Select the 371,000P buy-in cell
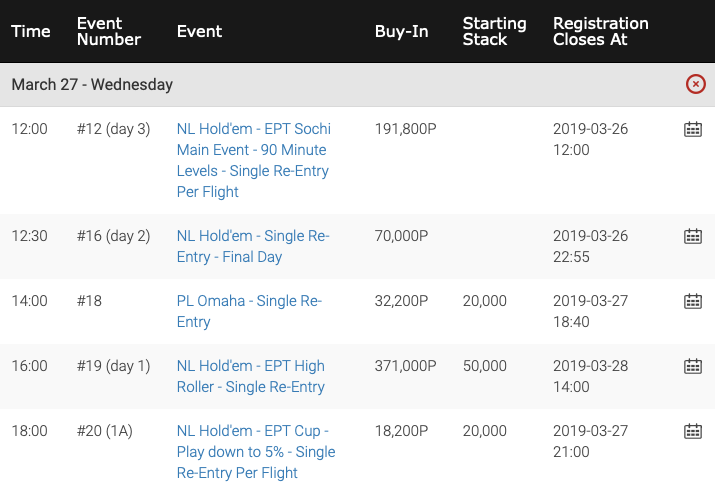Viewport: 715px width, 504px height. point(405,366)
